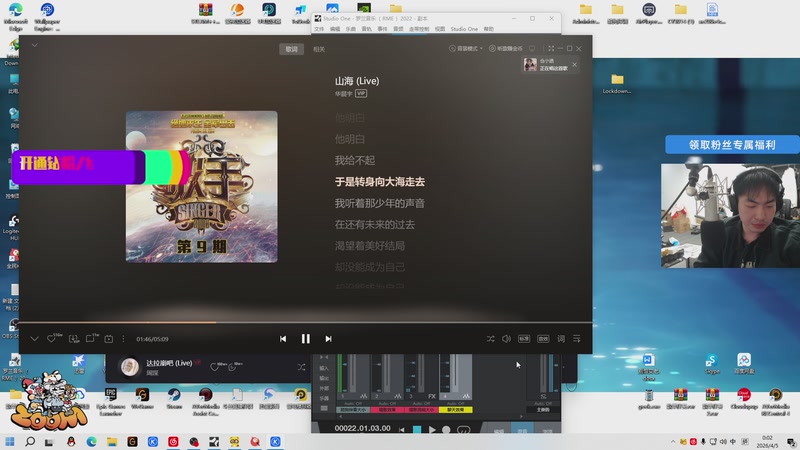This screenshot has width=800, height=450.
Task: Open Windows taskbar search
Action: pos(30,441)
